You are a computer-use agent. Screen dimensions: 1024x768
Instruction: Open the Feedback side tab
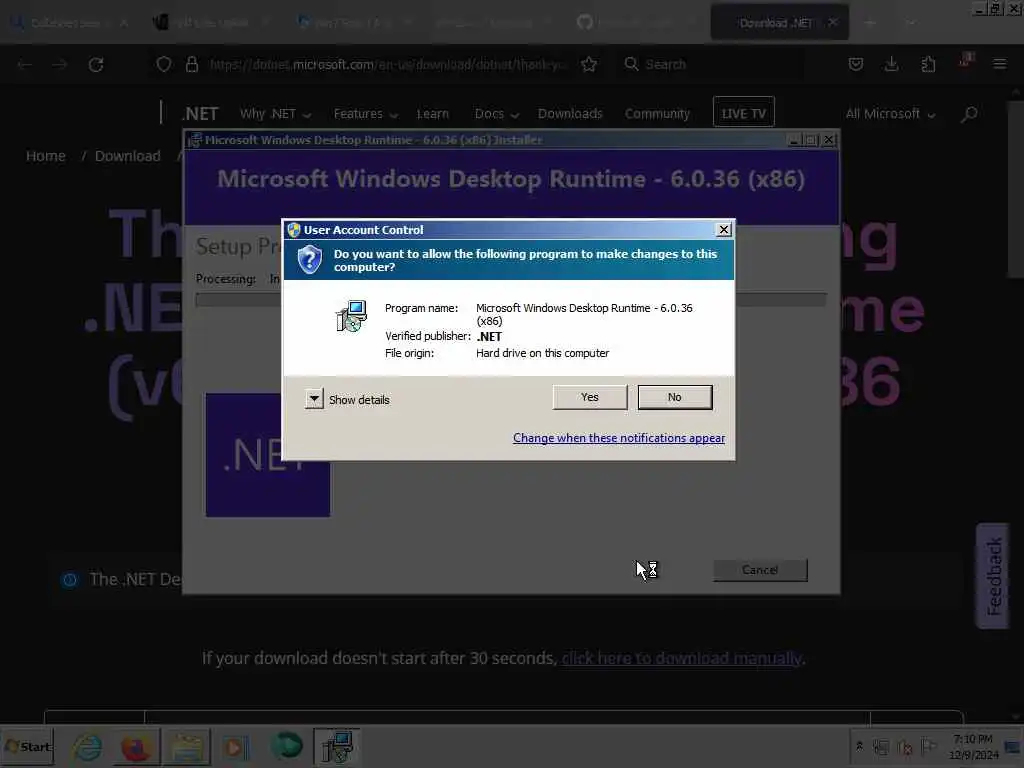tap(993, 576)
